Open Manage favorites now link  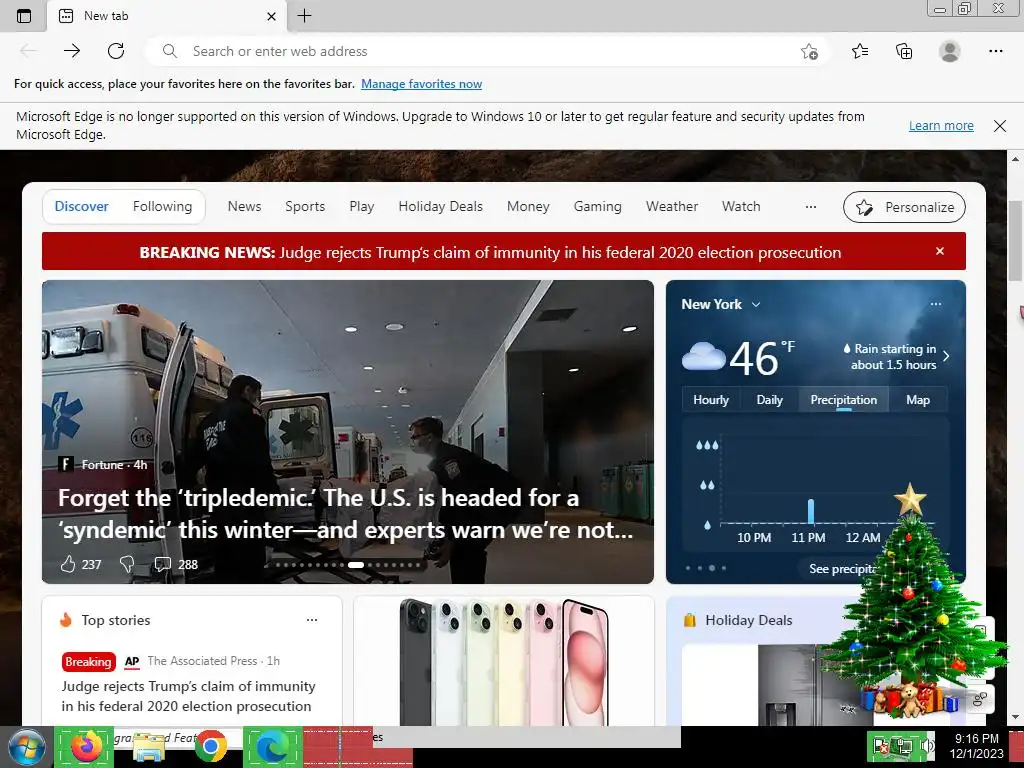click(421, 84)
